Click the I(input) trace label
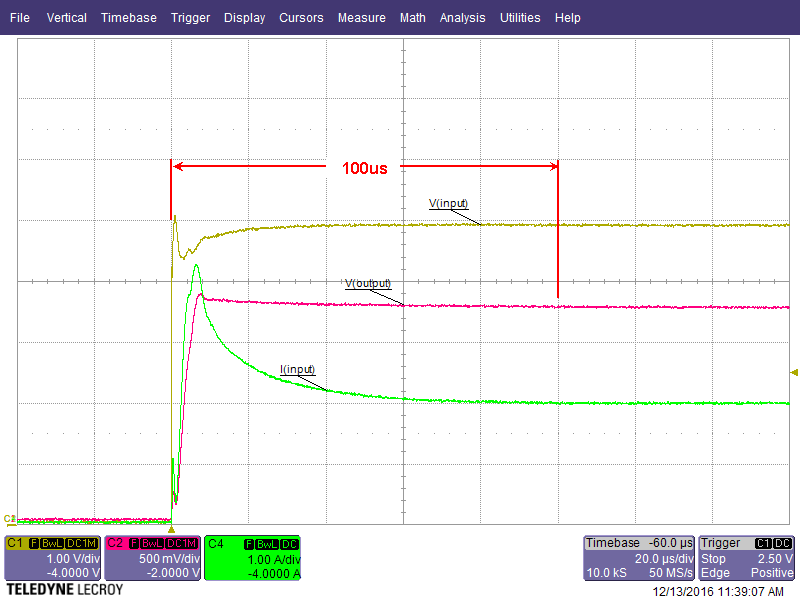Viewport: 800px width, 600px height. pos(297,369)
